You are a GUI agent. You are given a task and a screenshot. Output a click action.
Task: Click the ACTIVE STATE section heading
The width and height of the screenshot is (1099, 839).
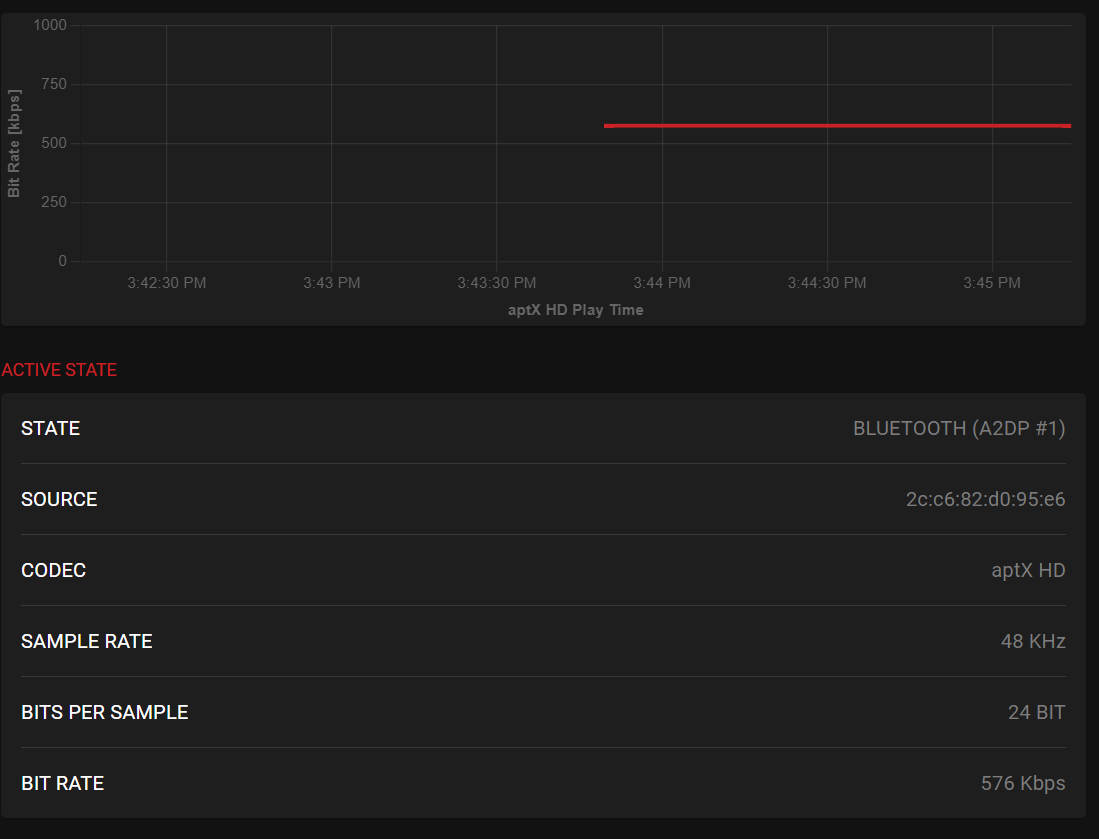pos(59,370)
